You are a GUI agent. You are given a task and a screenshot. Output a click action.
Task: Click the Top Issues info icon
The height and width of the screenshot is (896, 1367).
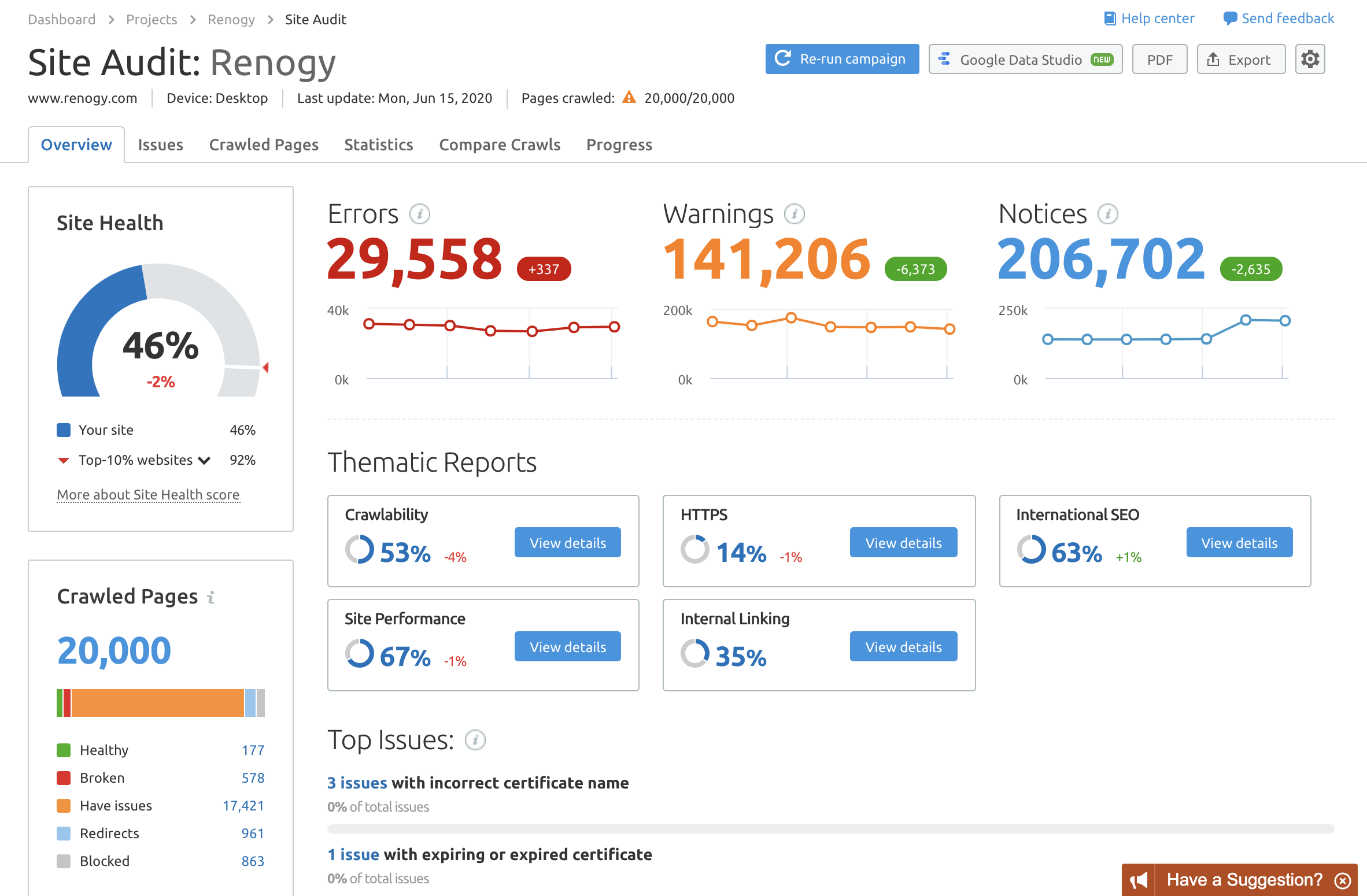click(x=475, y=740)
